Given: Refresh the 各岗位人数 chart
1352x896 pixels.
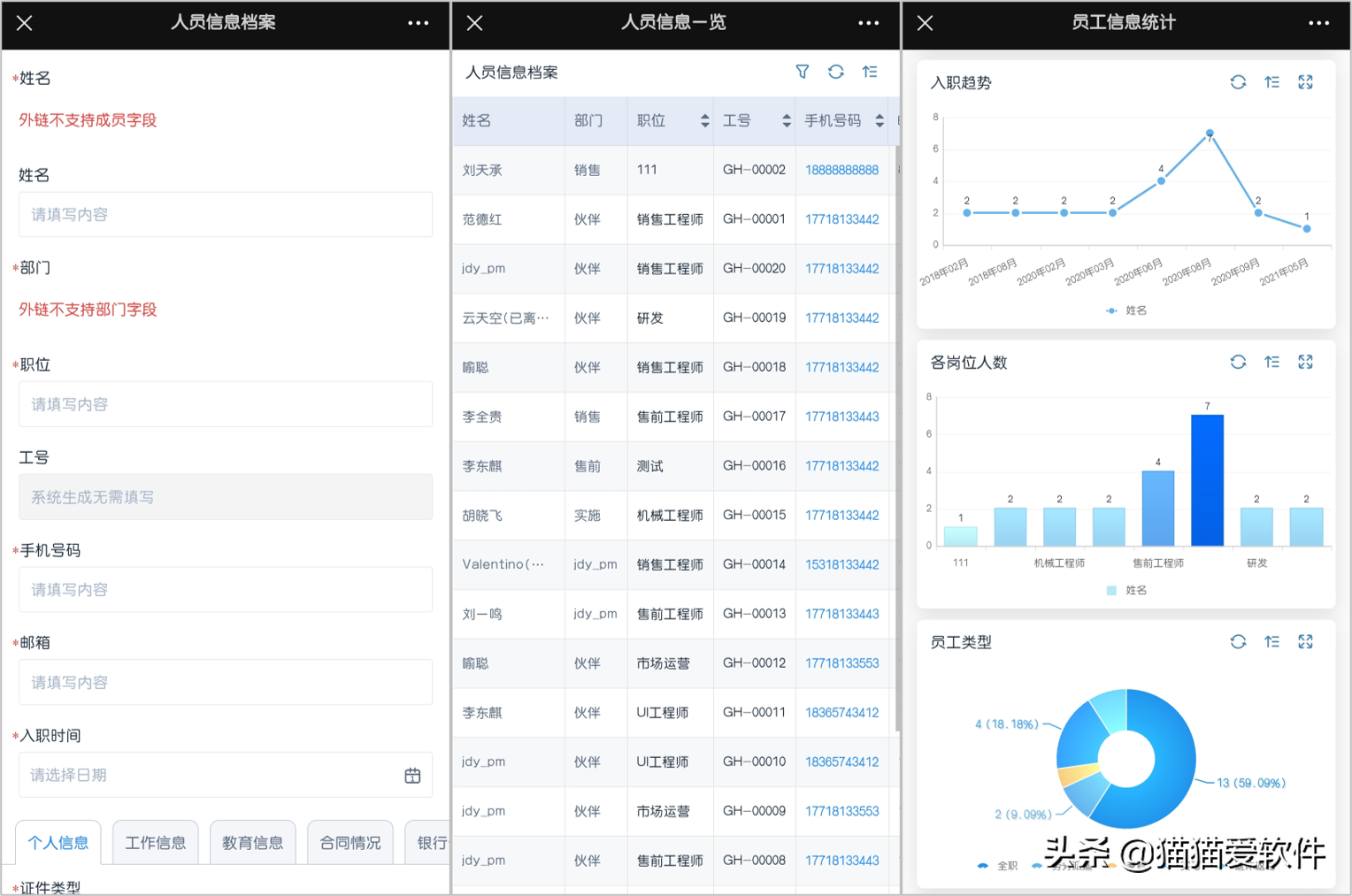Looking at the screenshot, I should coord(1238,362).
